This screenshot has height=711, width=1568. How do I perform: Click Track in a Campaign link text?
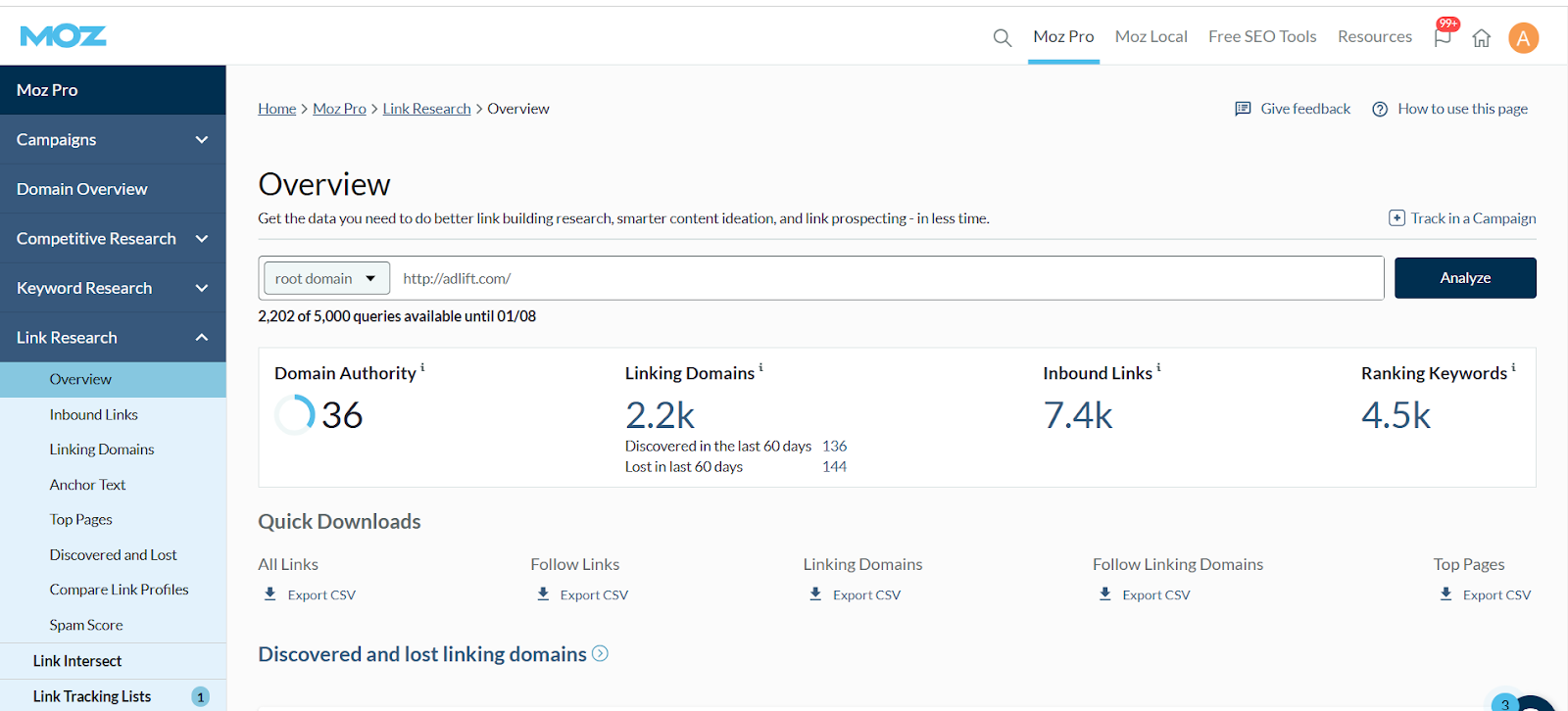pos(1473,218)
